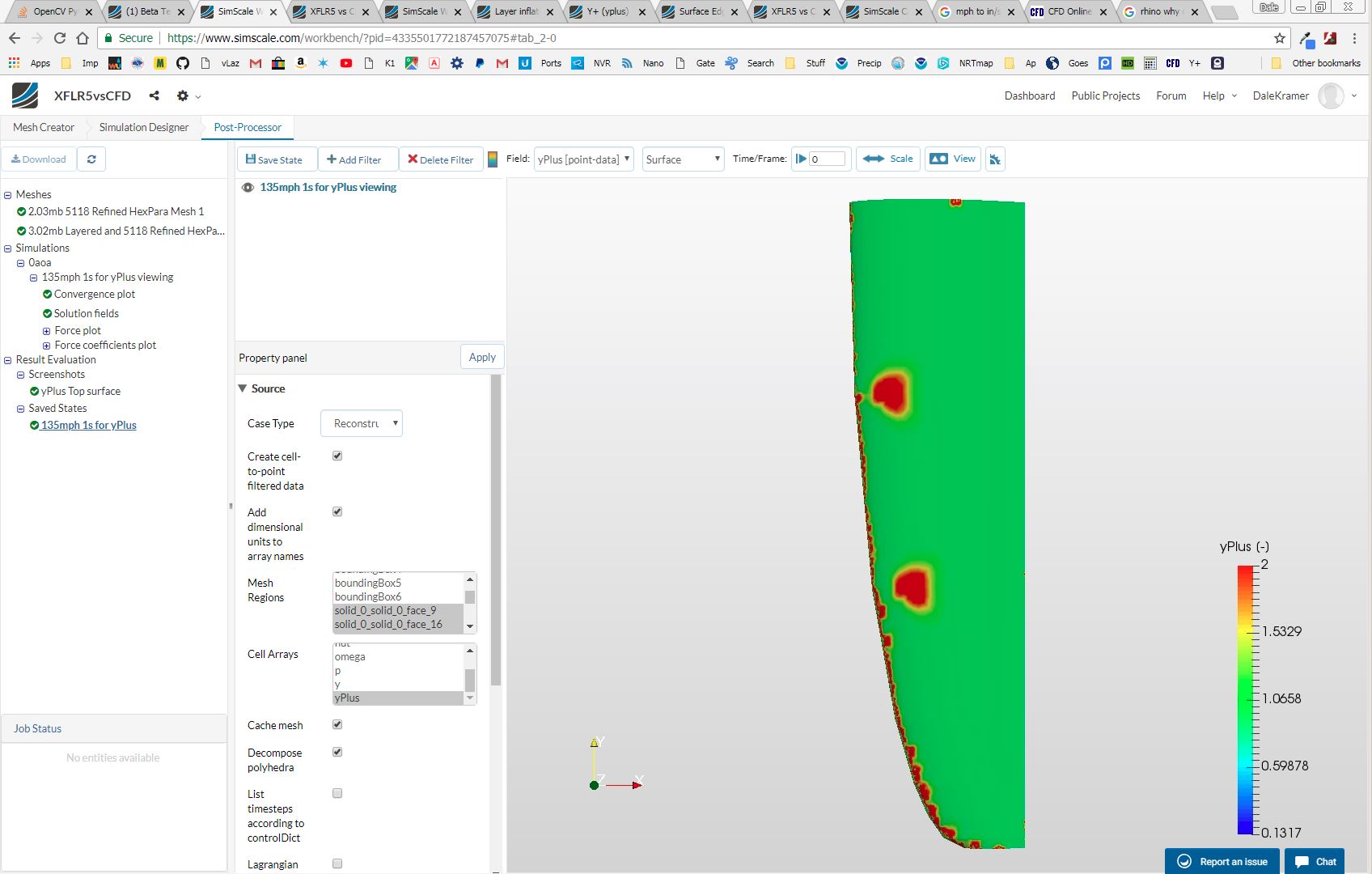Click the SimScale logo icon
The height and width of the screenshot is (874, 1372).
coord(25,95)
